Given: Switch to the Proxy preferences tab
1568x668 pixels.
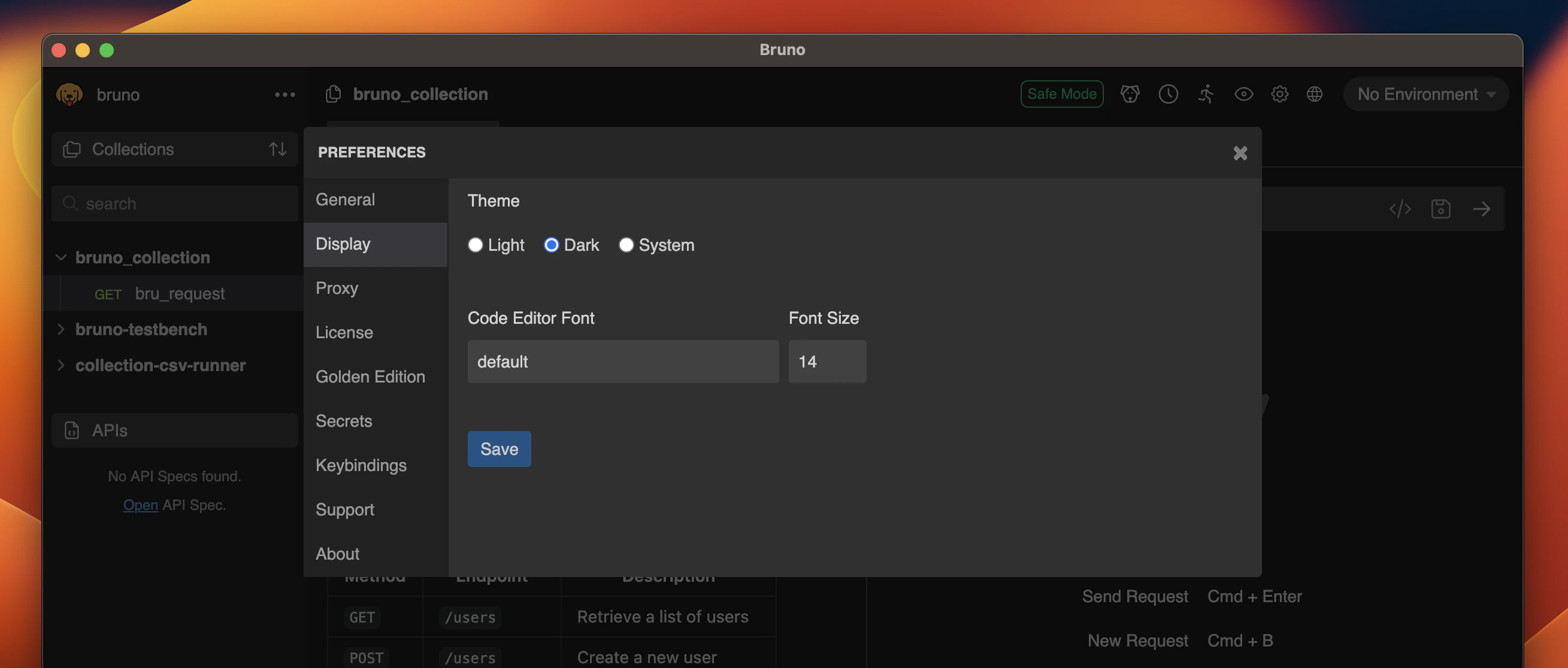Looking at the screenshot, I should (x=336, y=289).
